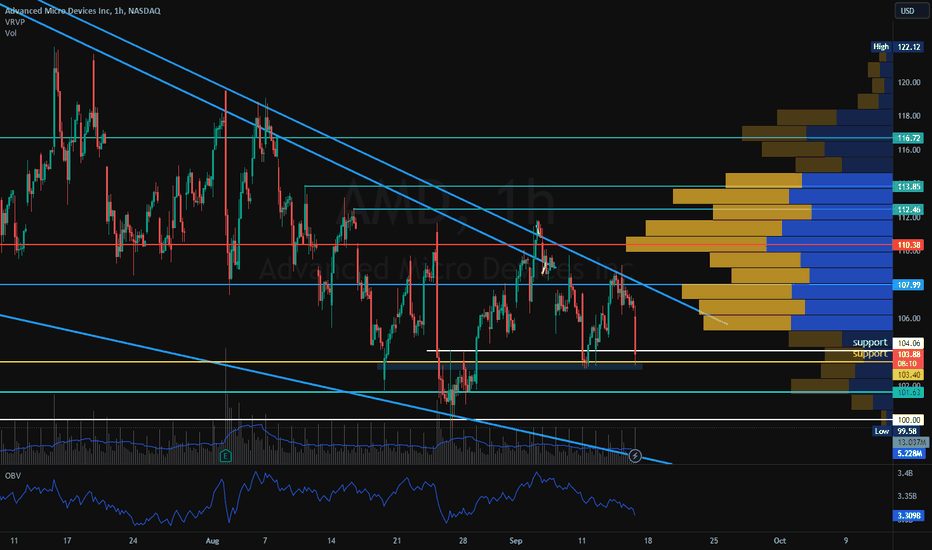Click the 112.46 price level label
This screenshot has width=932, height=550.
pyautogui.click(x=909, y=209)
